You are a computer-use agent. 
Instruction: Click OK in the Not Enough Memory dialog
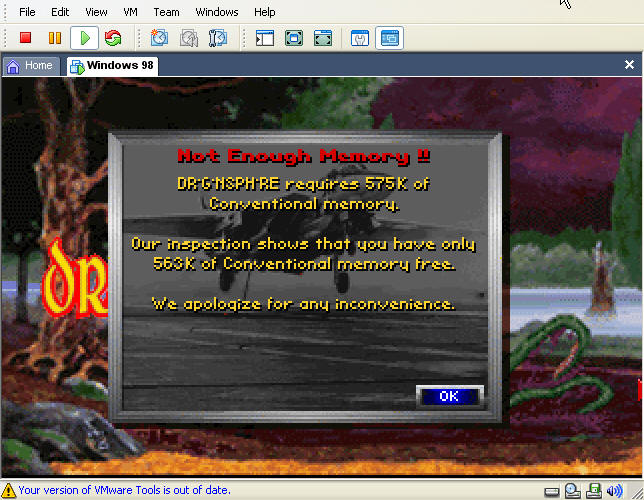click(450, 396)
